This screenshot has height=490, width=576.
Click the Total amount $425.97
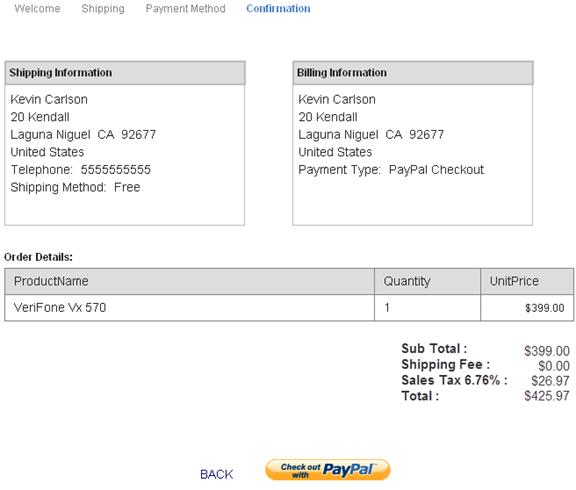tap(547, 396)
